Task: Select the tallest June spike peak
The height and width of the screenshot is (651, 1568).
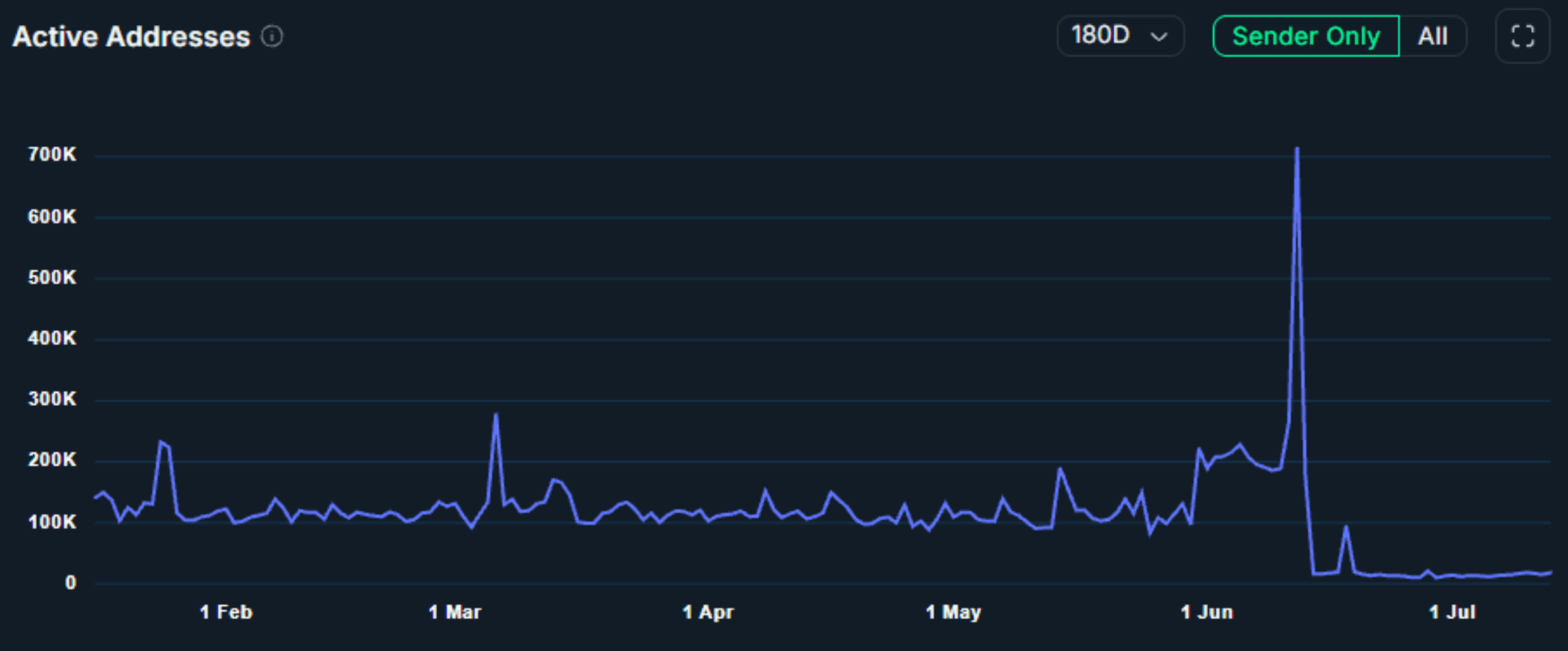Action: pyautogui.click(x=1297, y=149)
